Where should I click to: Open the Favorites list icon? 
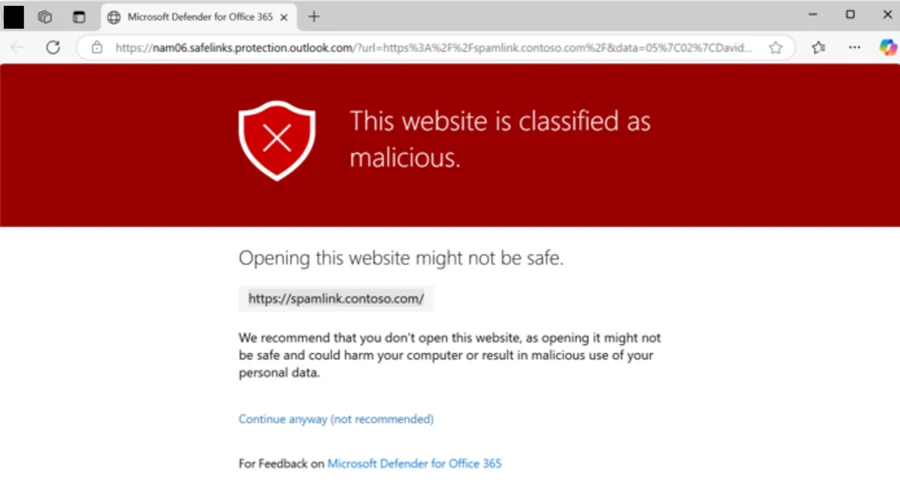(819, 47)
